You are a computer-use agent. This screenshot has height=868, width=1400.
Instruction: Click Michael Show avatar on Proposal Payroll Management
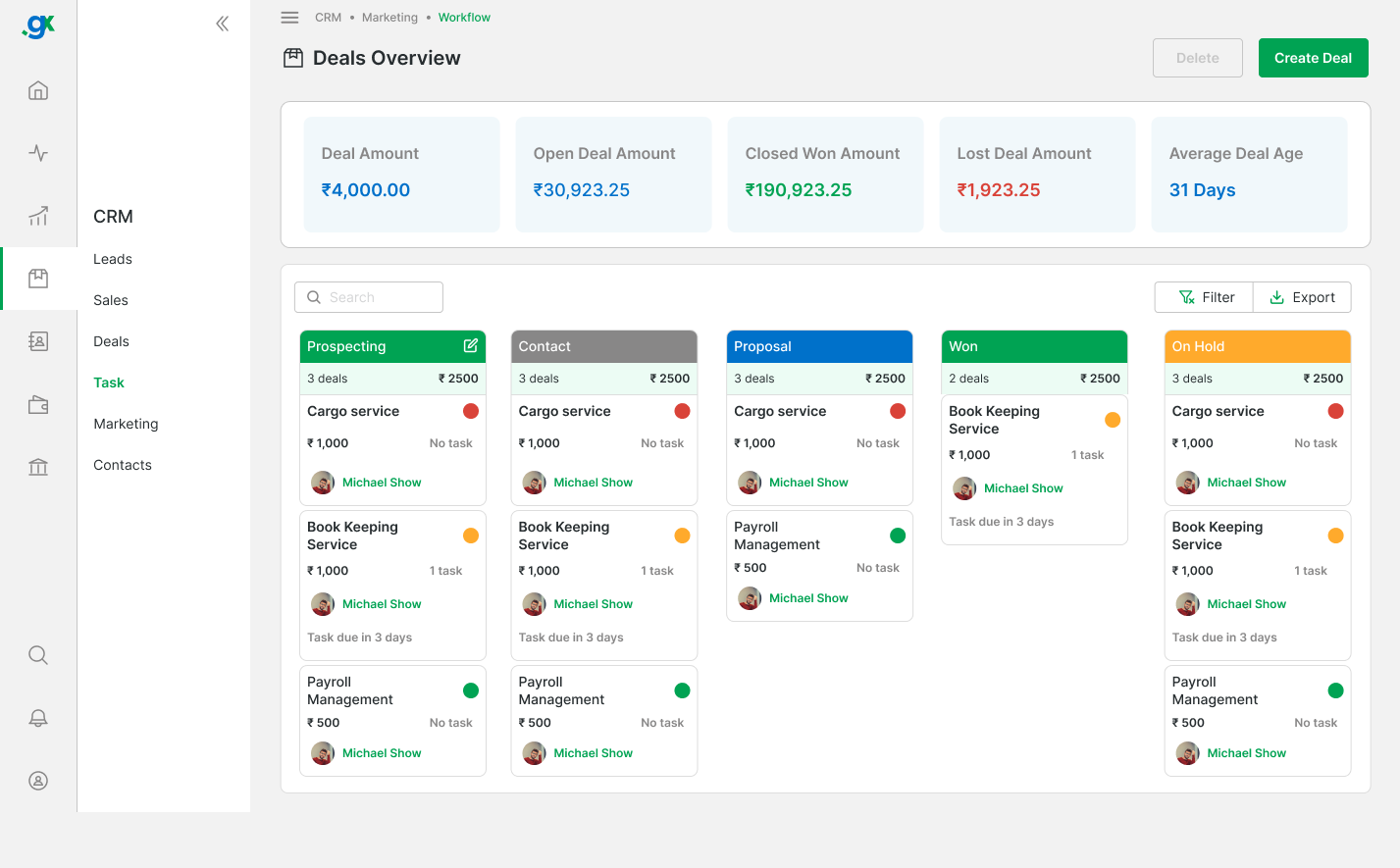click(750, 598)
